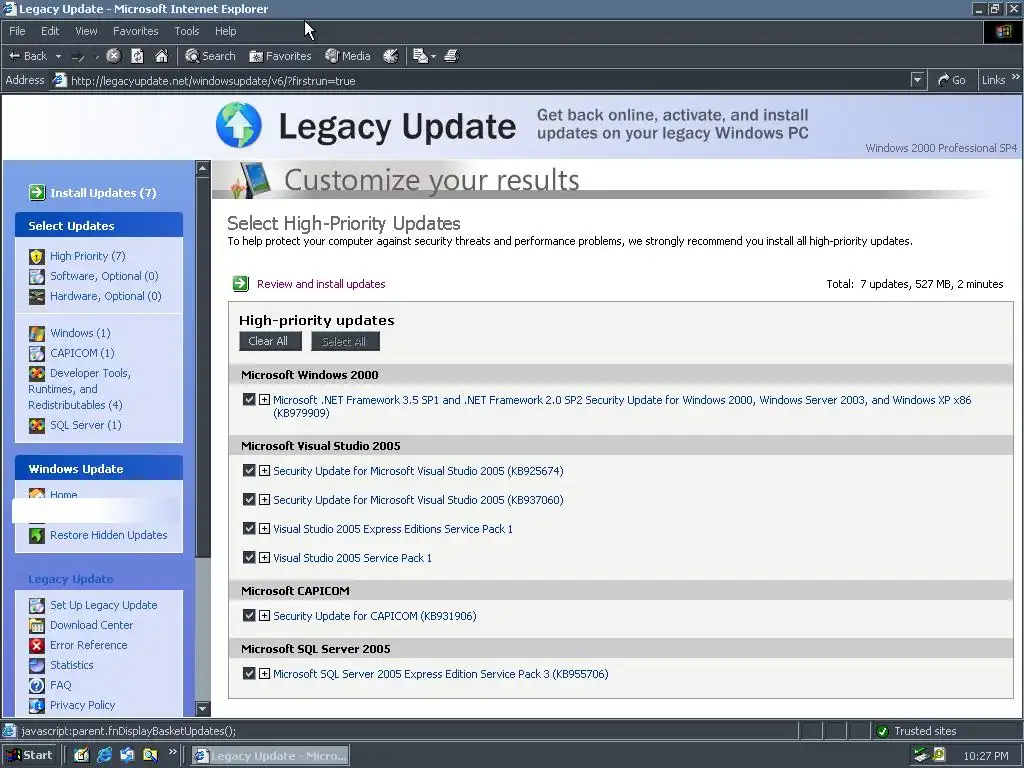Click the High Priority shield icon
The height and width of the screenshot is (768, 1024).
pos(37,257)
